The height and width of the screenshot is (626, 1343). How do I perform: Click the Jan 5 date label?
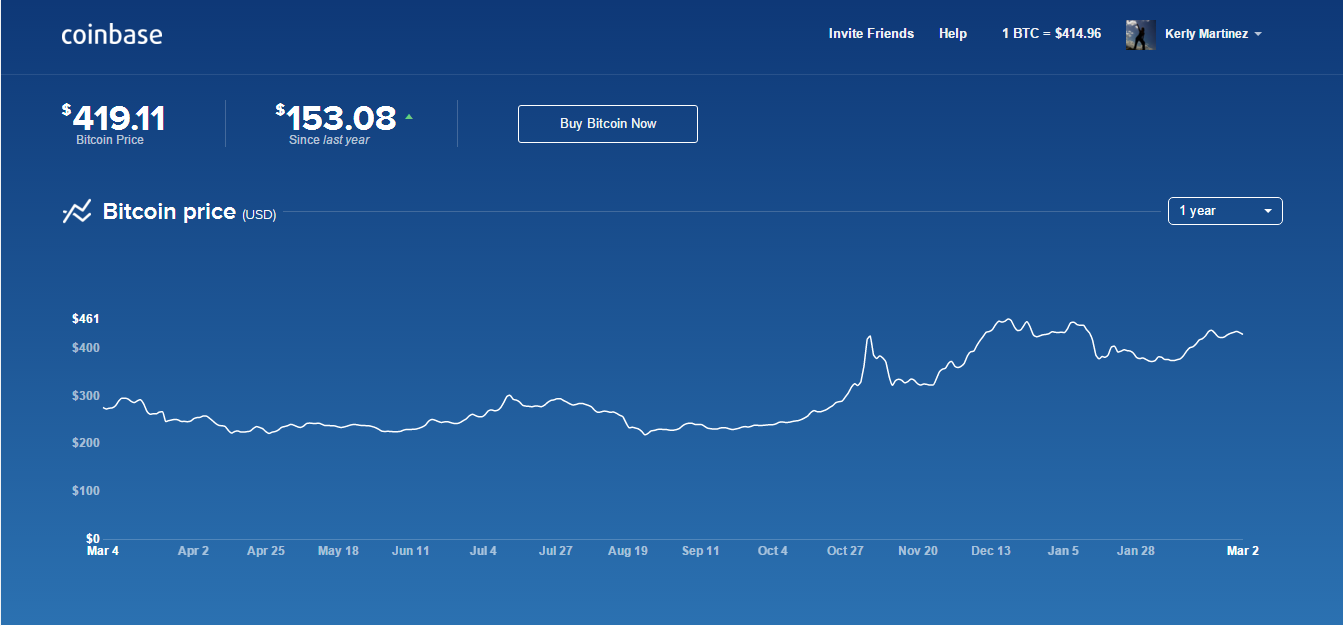1063,551
